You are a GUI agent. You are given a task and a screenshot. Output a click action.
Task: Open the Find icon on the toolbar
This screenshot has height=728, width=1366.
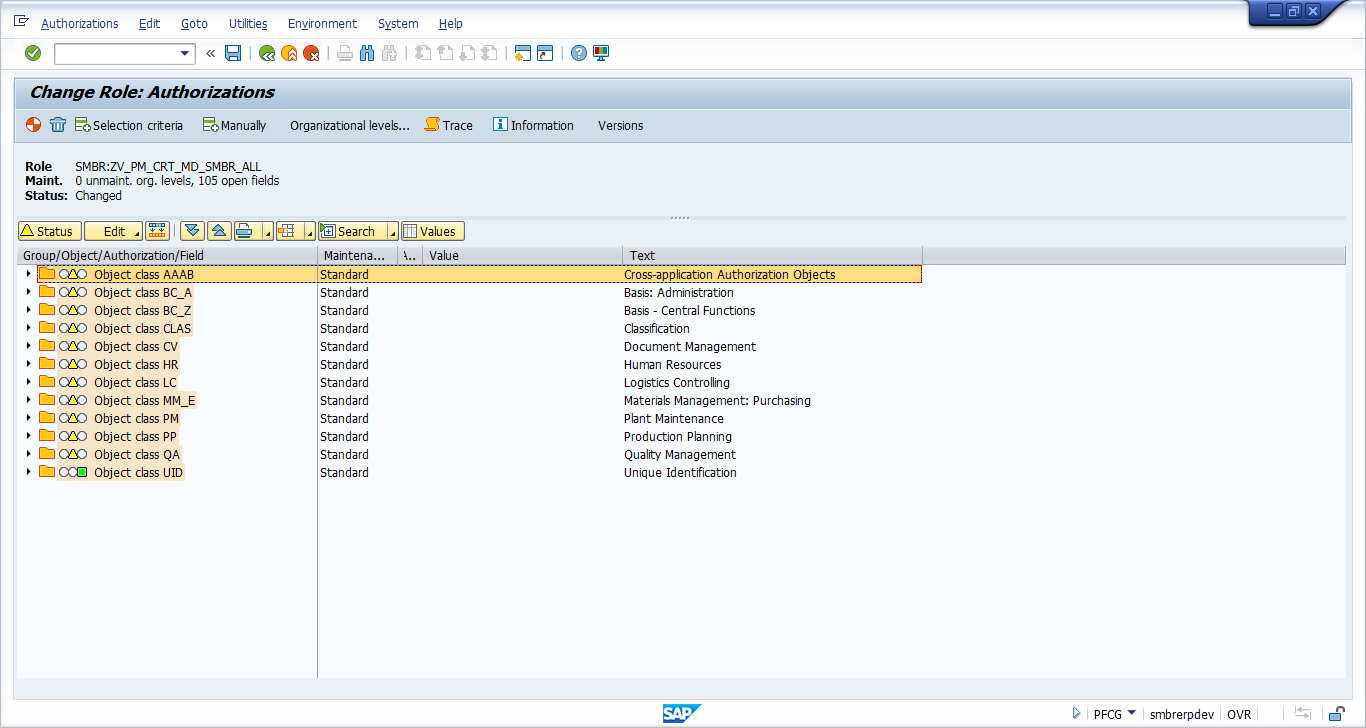(x=366, y=53)
